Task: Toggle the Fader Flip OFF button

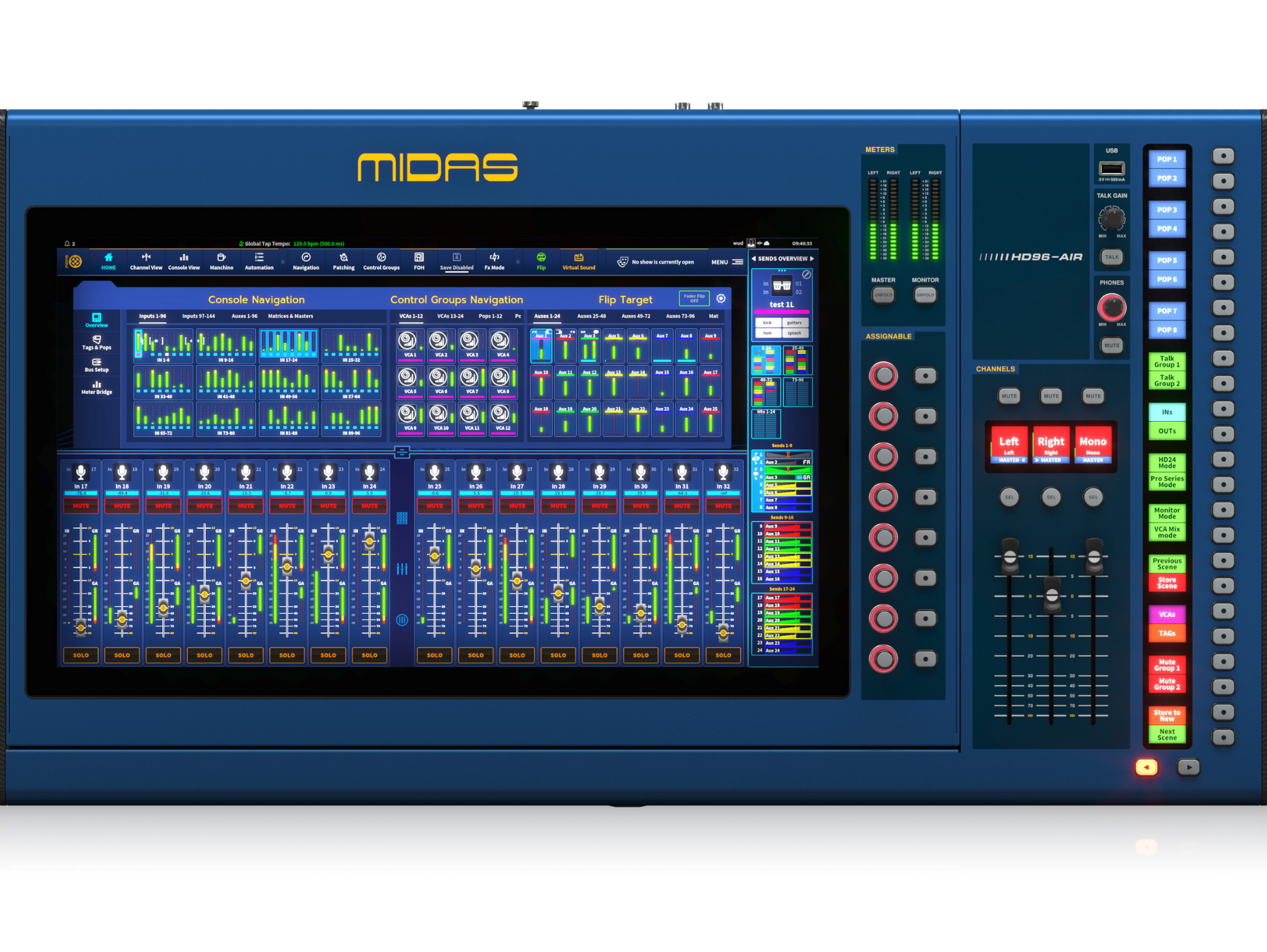Action: pyautogui.click(x=694, y=298)
